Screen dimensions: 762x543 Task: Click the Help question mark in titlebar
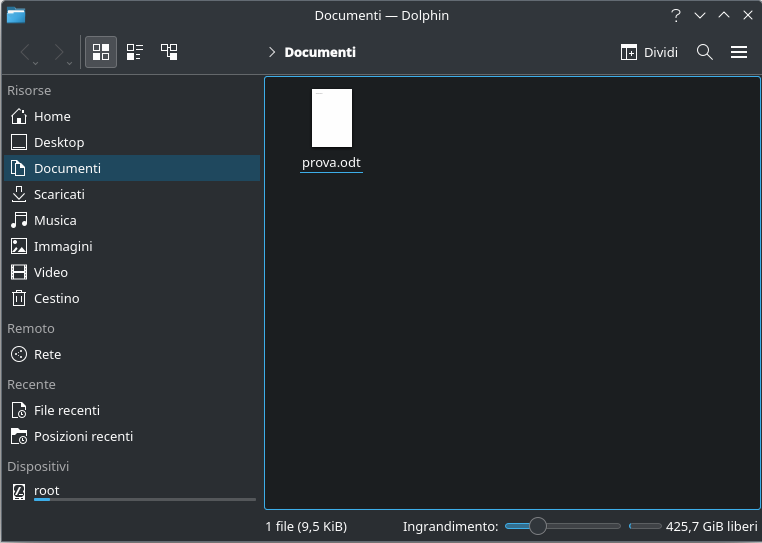[x=676, y=15]
